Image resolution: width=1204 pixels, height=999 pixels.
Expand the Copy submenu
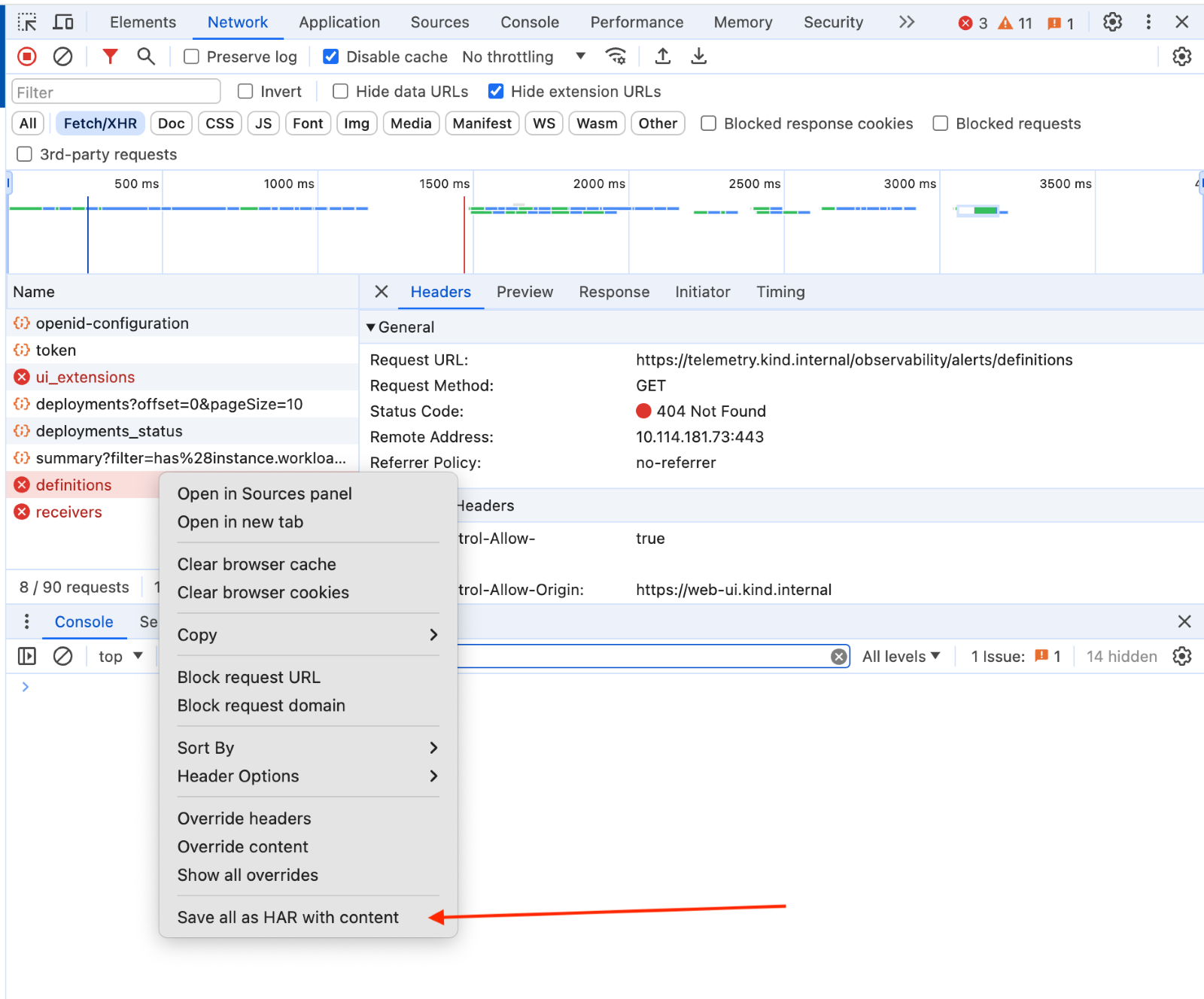click(308, 635)
